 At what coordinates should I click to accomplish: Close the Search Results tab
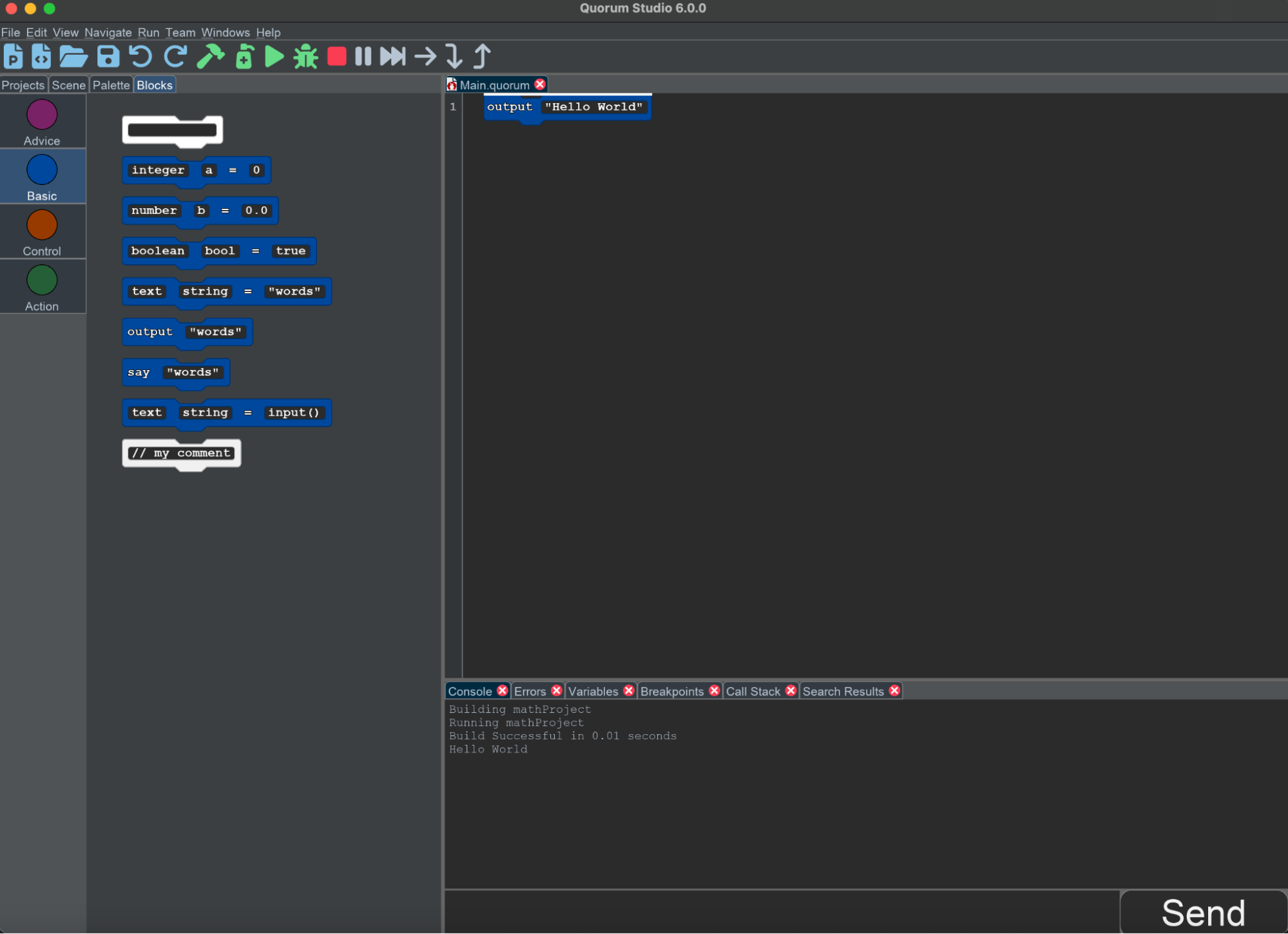894,690
